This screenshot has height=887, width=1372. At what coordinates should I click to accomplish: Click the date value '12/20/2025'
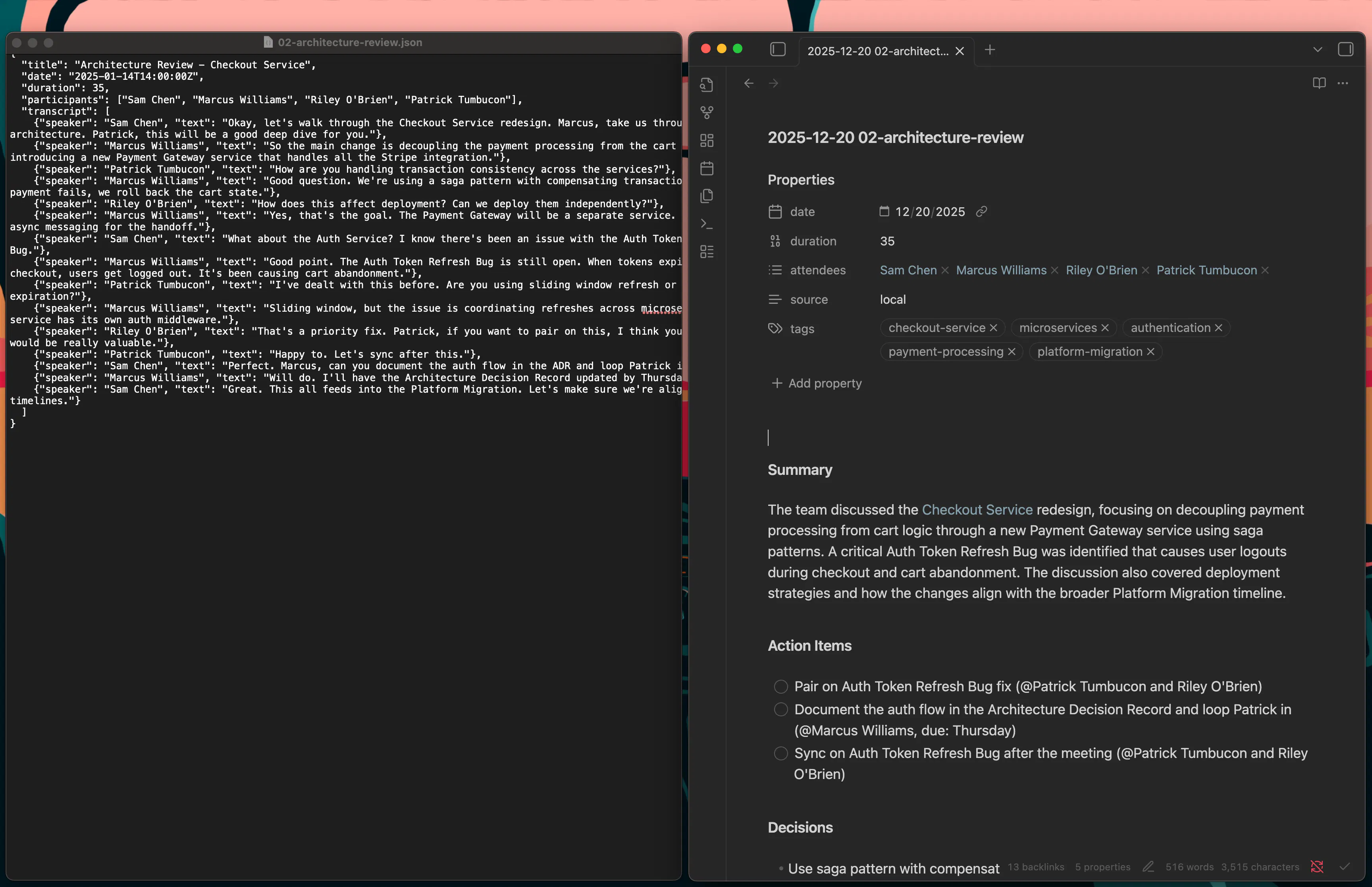[930, 212]
